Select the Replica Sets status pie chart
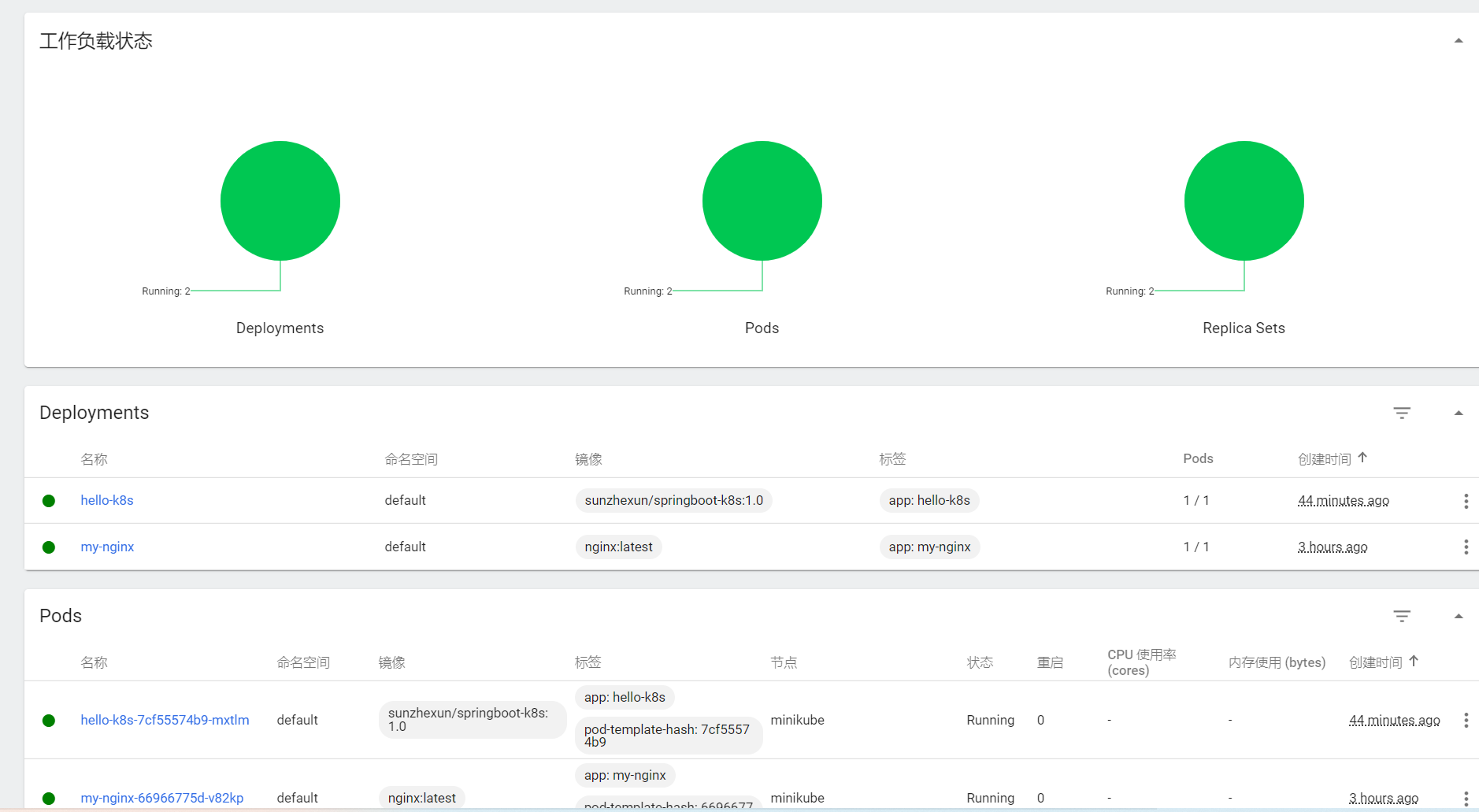Screen dimensions: 1479x812 (1244, 201)
